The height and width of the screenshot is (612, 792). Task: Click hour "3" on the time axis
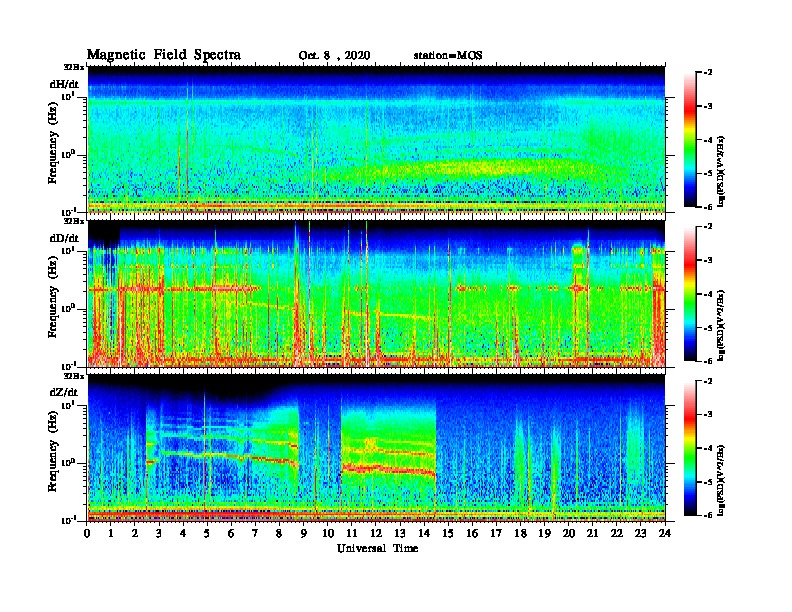(x=160, y=533)
